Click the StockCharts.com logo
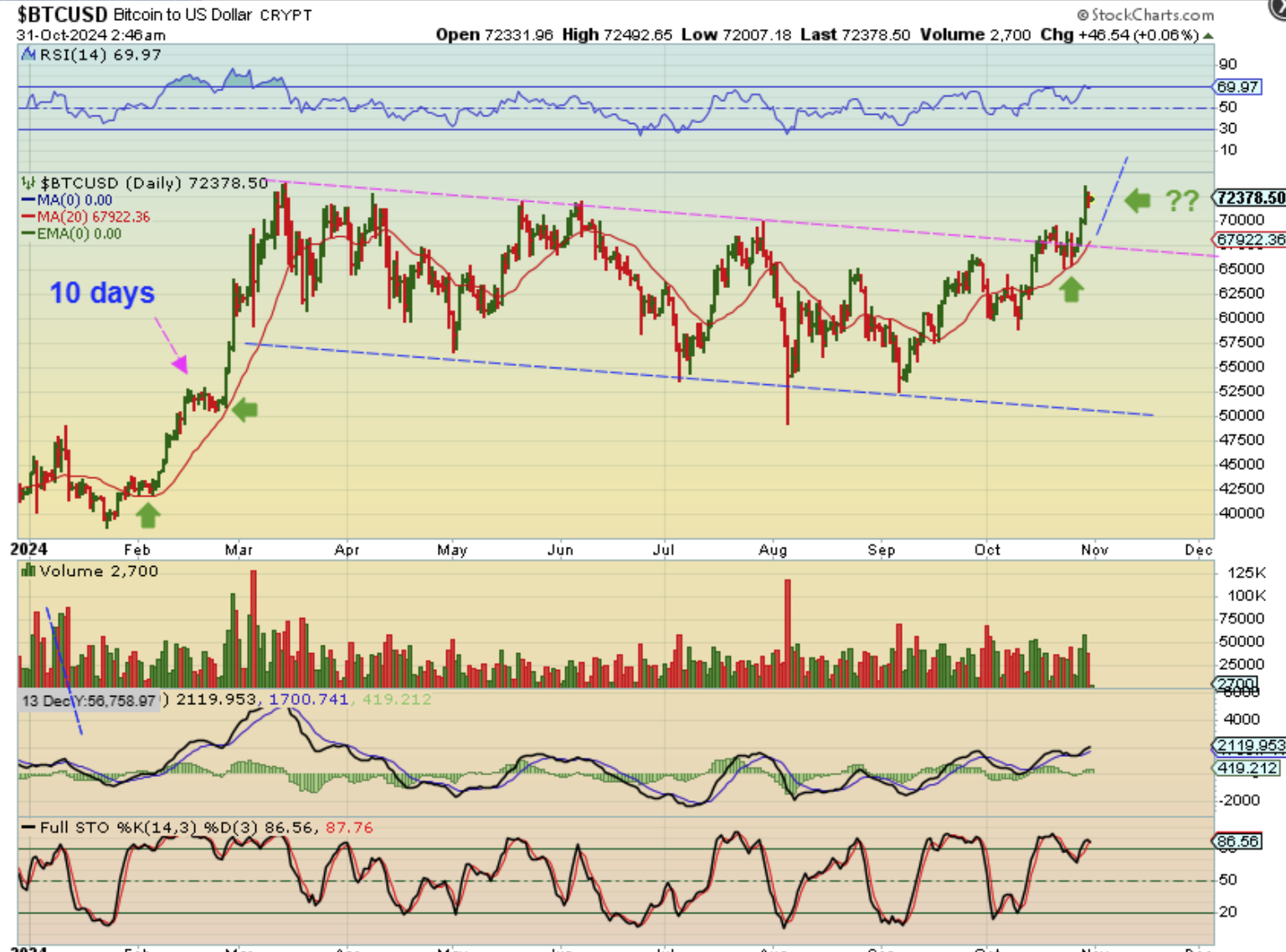Viewport: 1286px width, 952px height. [x=1145, y=15]
